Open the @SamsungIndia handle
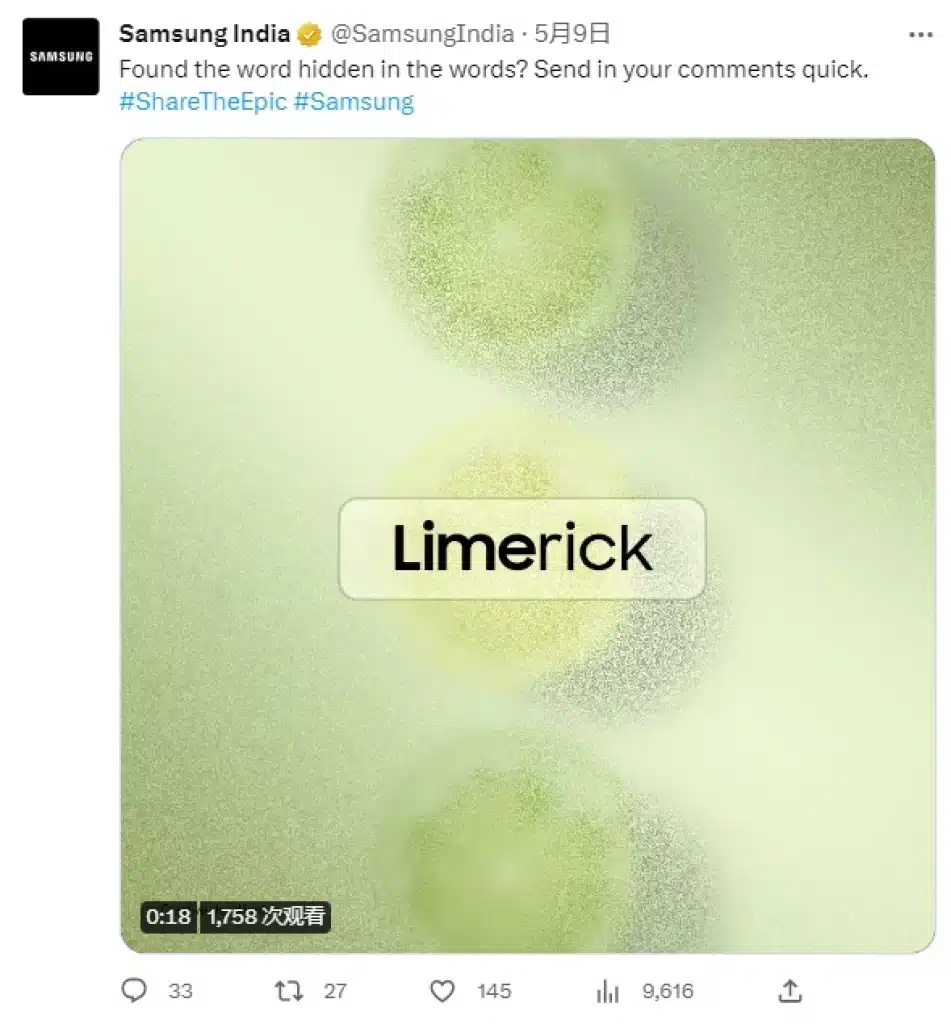The height and width of the screenshot is (1024, 951). (421, 35)
